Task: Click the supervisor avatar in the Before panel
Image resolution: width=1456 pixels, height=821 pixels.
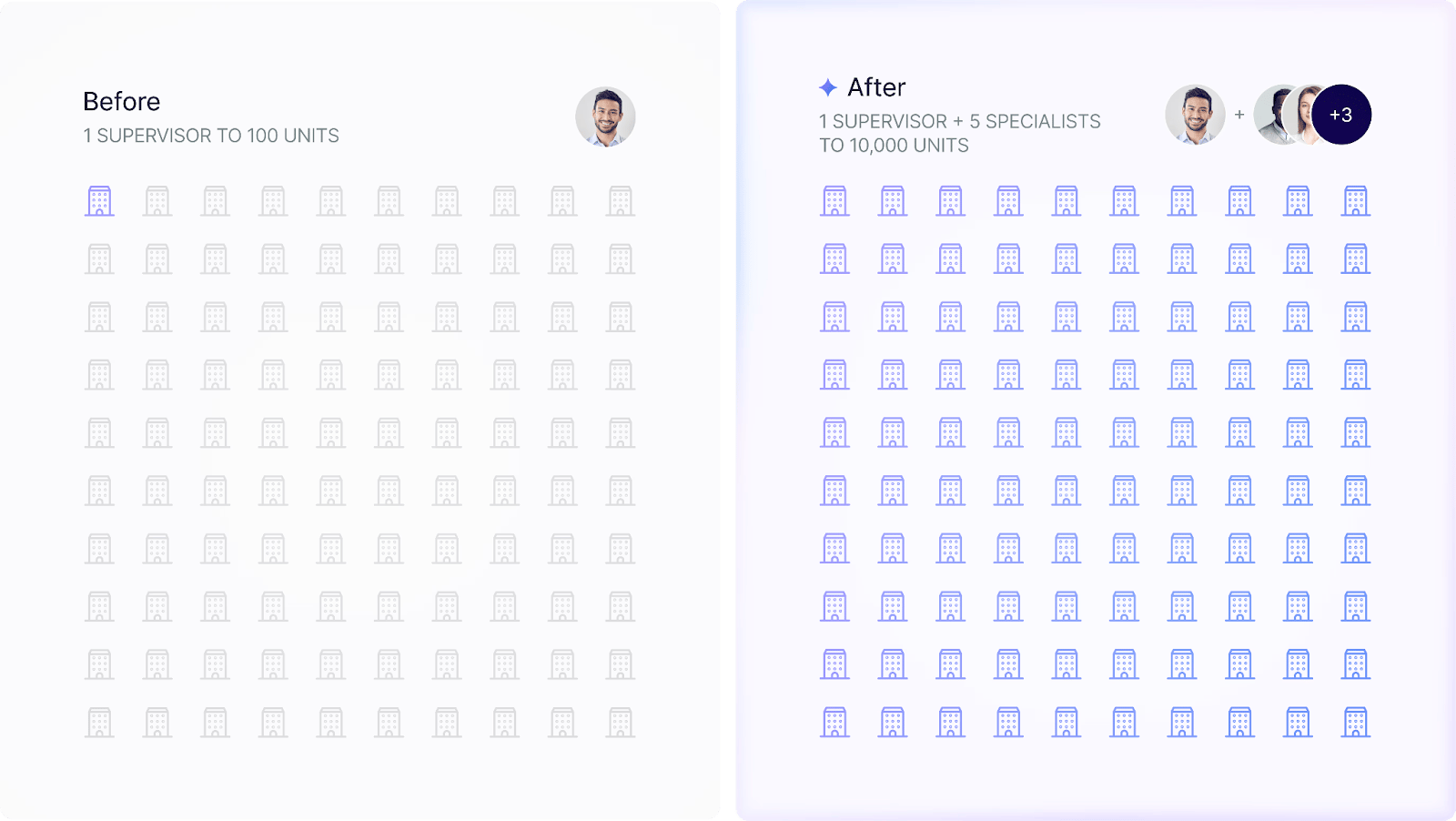Action: coord(605,117)
